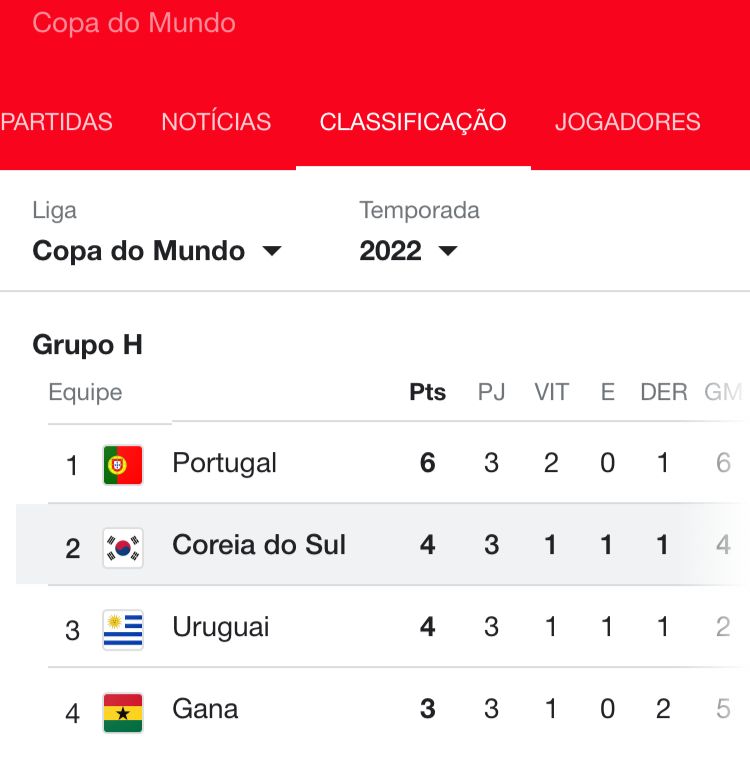Click the arrow next to 2022
This screenshot has width=750, height=764.
pos(448,251)
